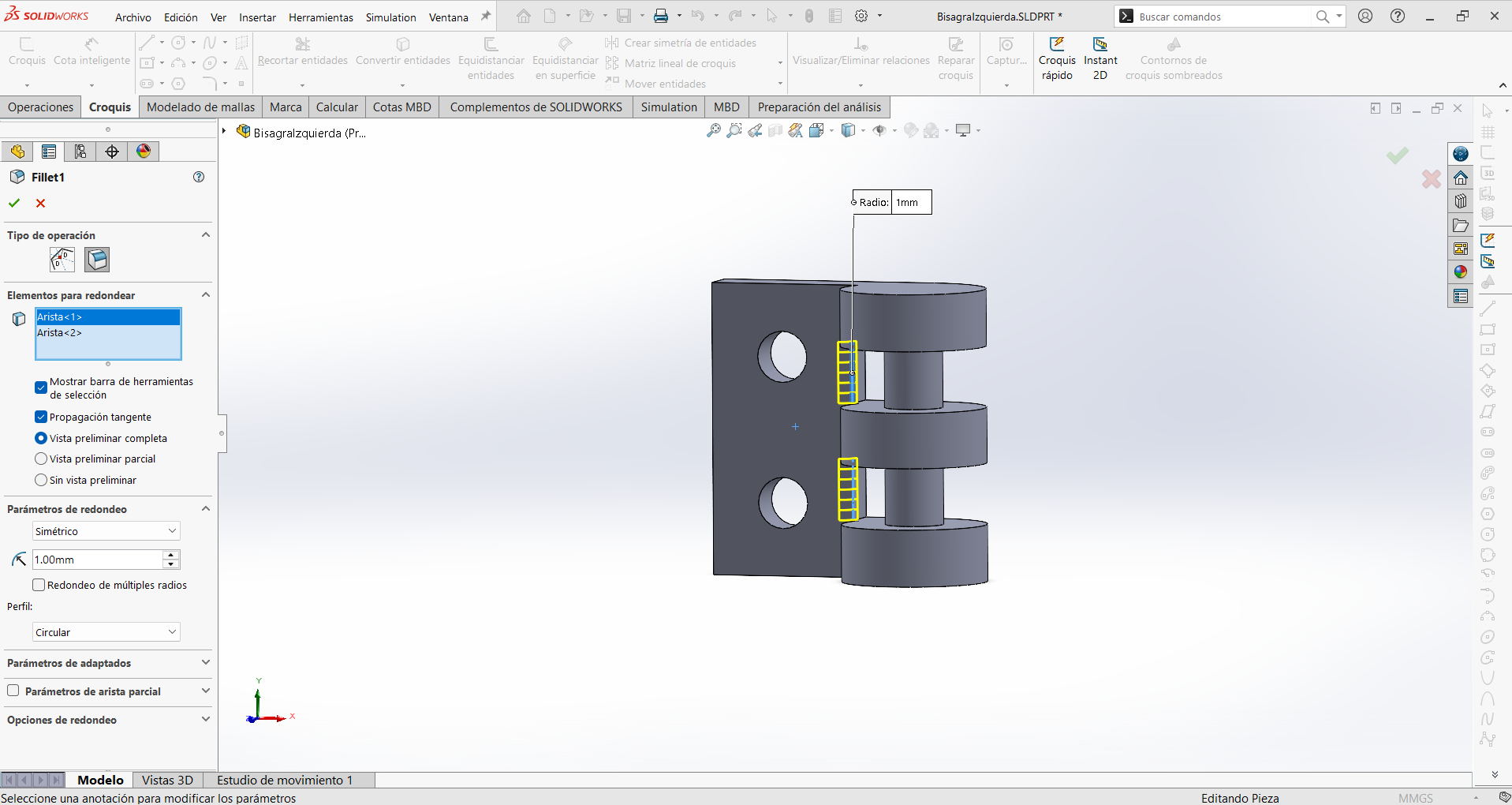The height and width of the screenshot is (805, 1512).
Task: Choose Sin vista preliminar radio button
Action: point(41,480)
